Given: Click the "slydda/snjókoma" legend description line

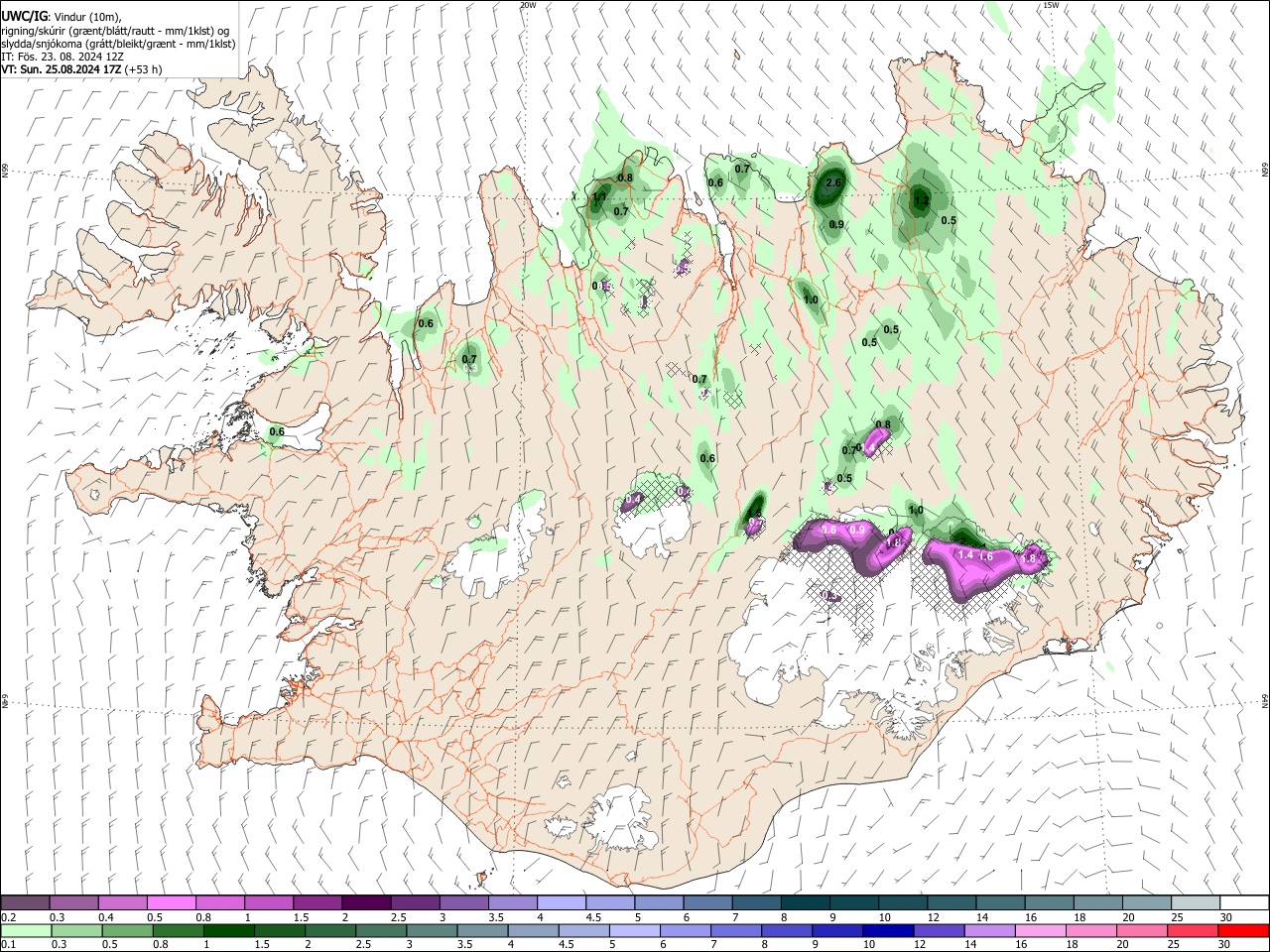Looking at the screenshot, I should point(118,44).
